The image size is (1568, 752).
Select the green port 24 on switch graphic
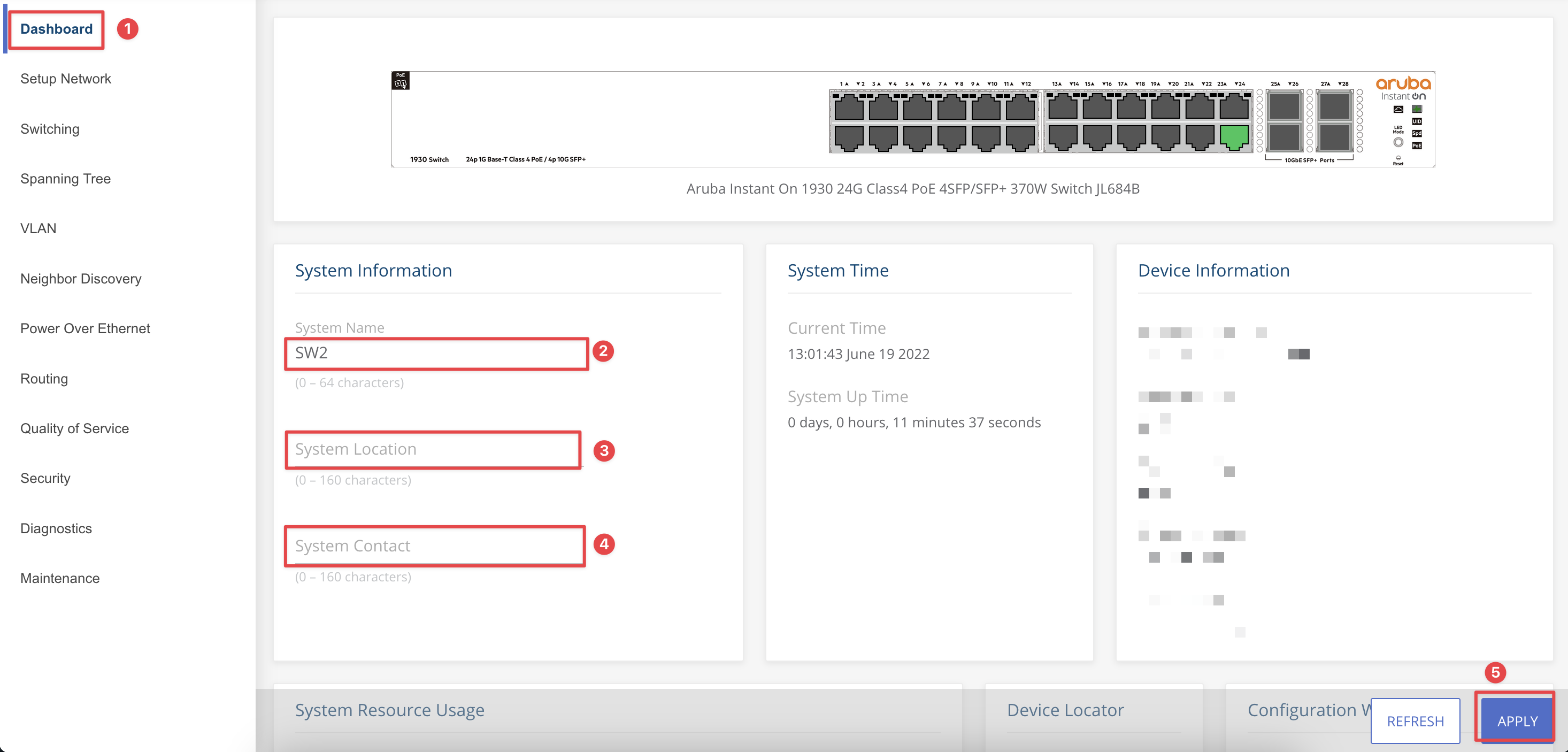[1234, 138]
